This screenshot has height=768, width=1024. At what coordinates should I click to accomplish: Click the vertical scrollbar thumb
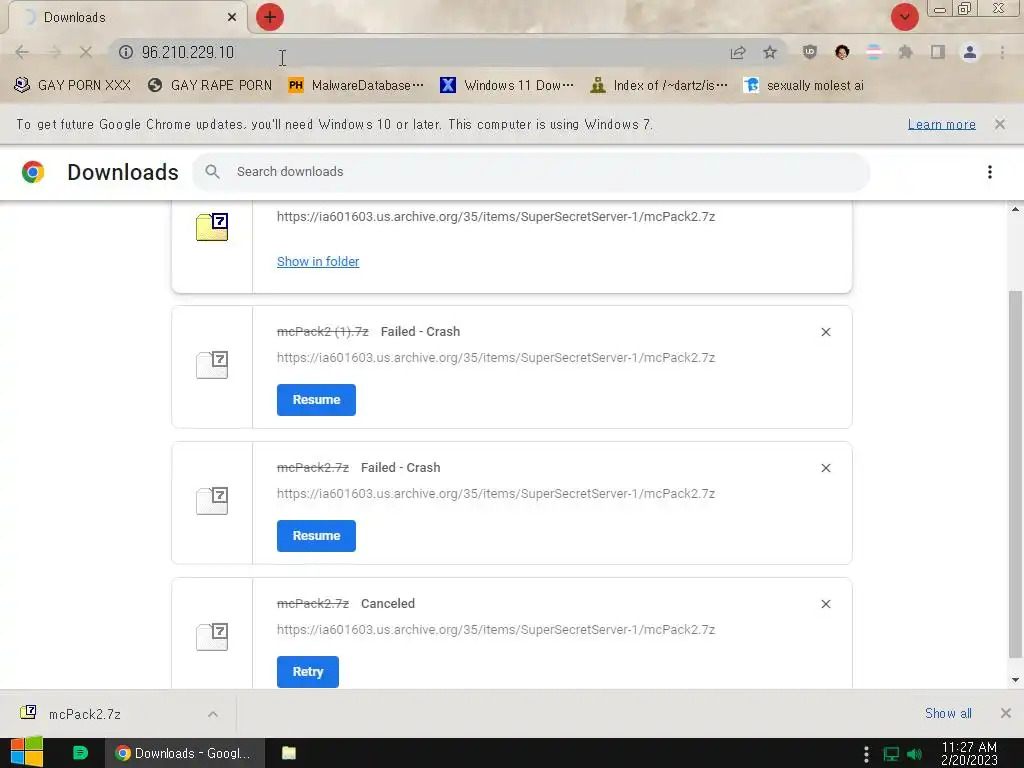1015,474
